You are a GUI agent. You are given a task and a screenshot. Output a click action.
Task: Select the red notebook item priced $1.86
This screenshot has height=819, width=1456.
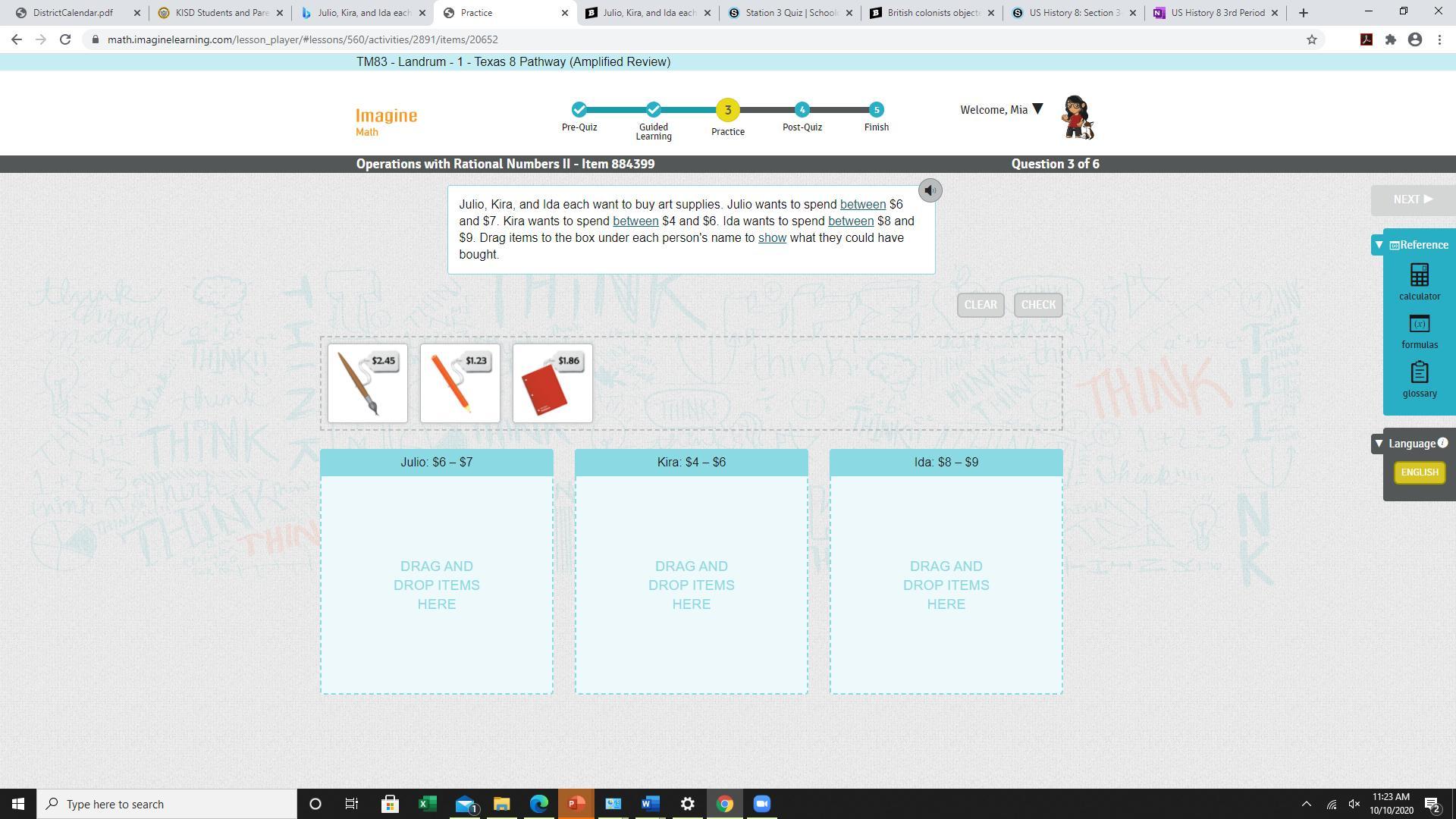[553, 384]
